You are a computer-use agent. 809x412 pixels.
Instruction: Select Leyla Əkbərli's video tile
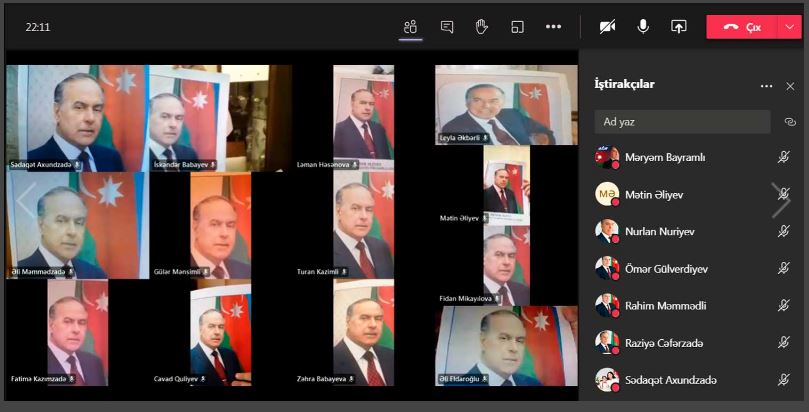pyautogui.click(x=506, y=105)
